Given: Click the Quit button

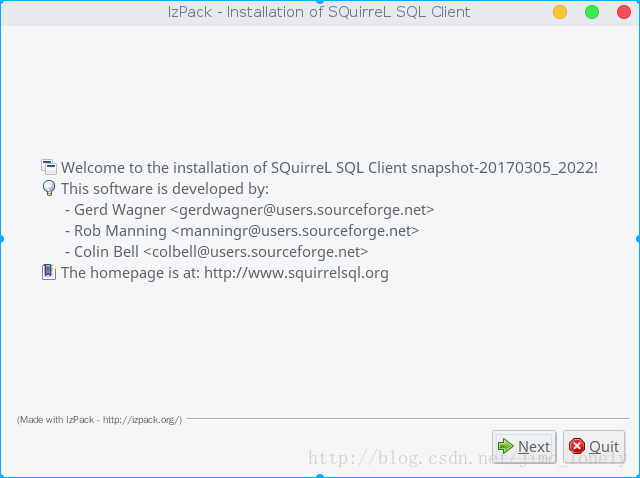Looking at the screenshot, I should 594,446.
